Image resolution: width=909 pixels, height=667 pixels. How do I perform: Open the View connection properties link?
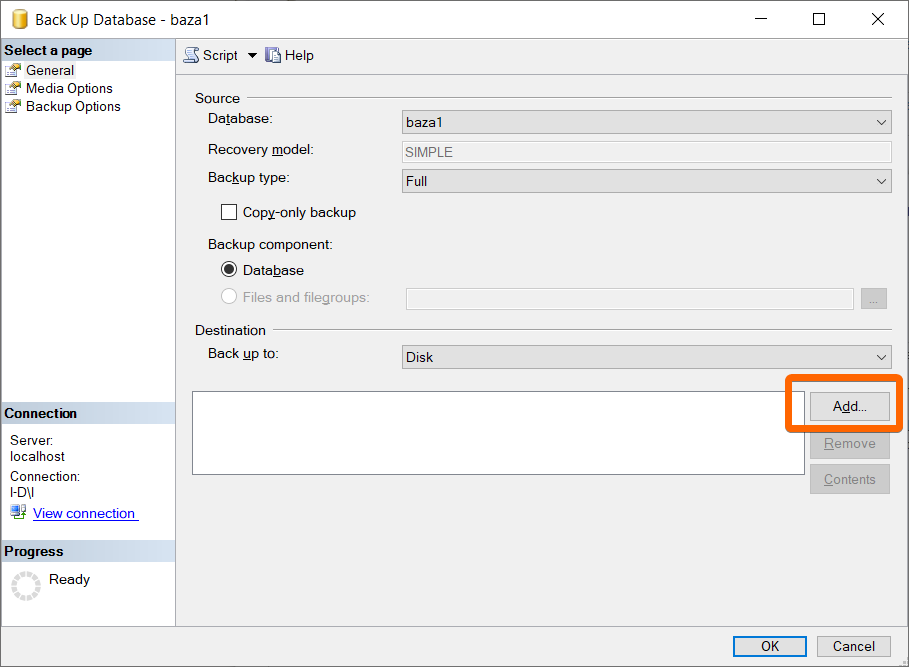[x=85, y=513]
